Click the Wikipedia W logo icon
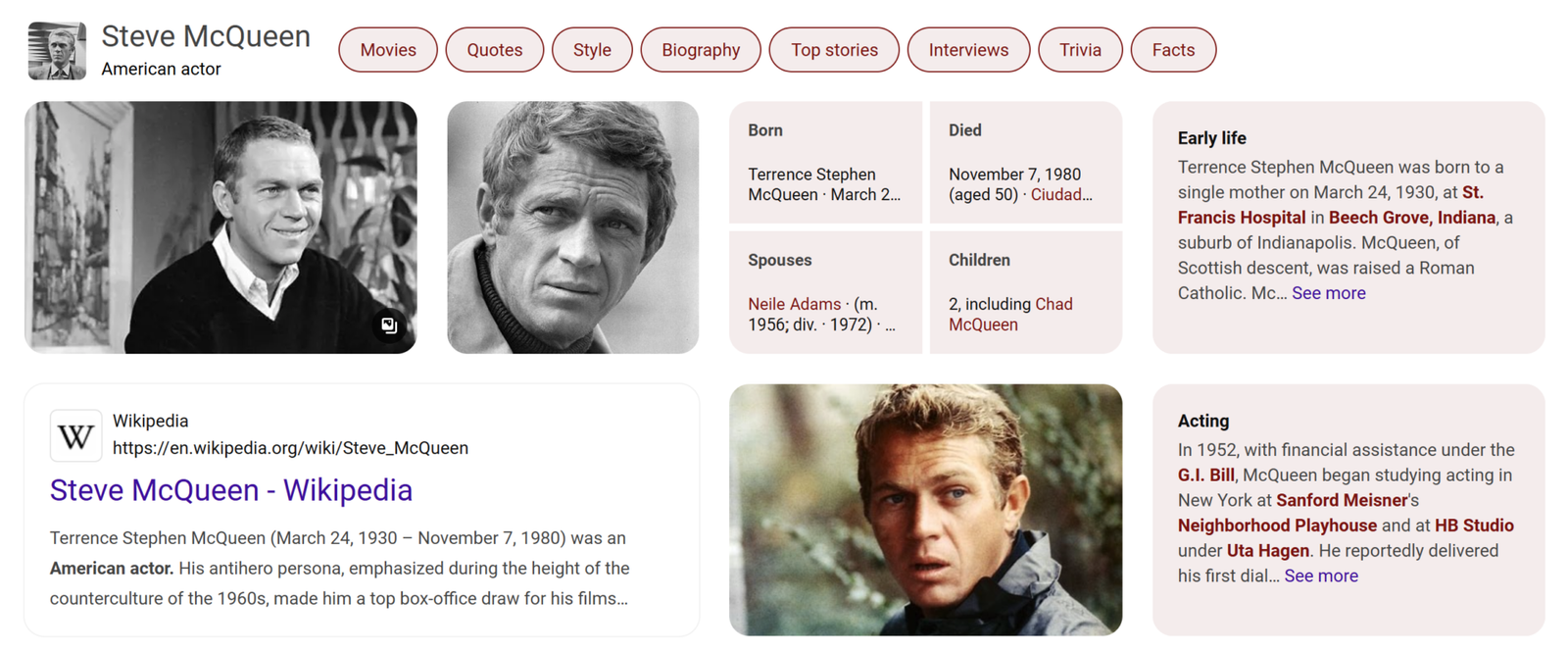 point(76,435)
